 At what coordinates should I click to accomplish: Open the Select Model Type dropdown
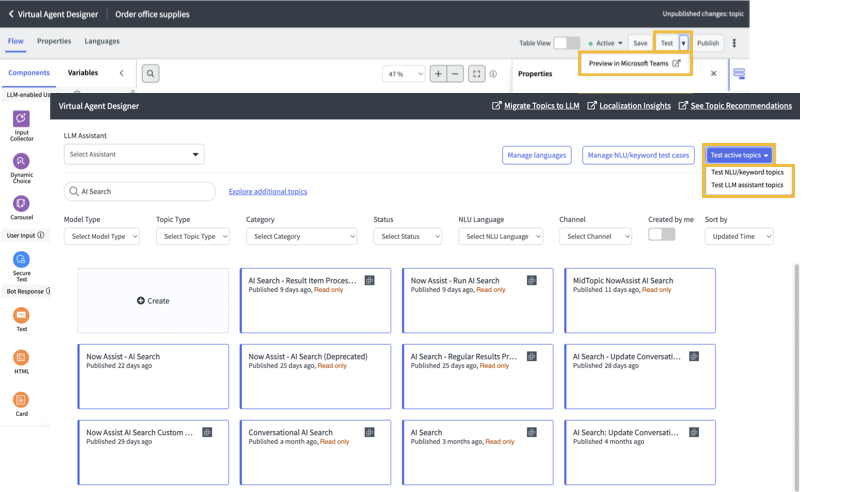(102, 237)
